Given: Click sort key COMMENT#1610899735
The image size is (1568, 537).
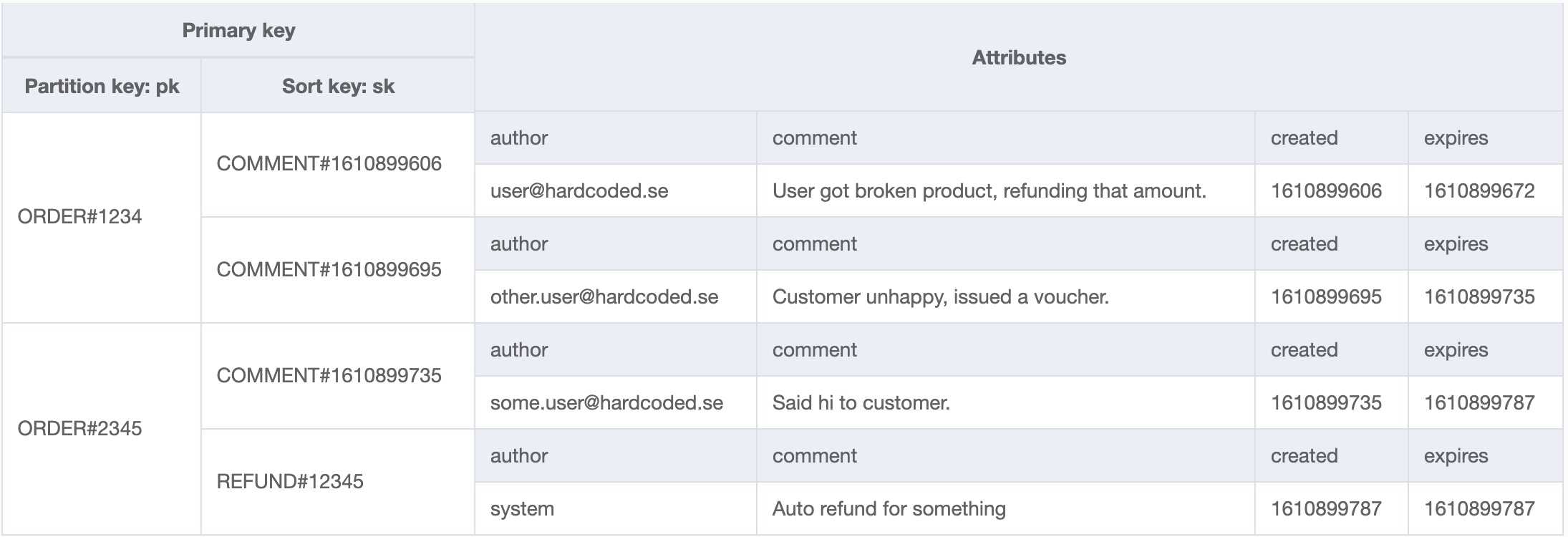Looking at the screenshot, I should tap(337, 376).
